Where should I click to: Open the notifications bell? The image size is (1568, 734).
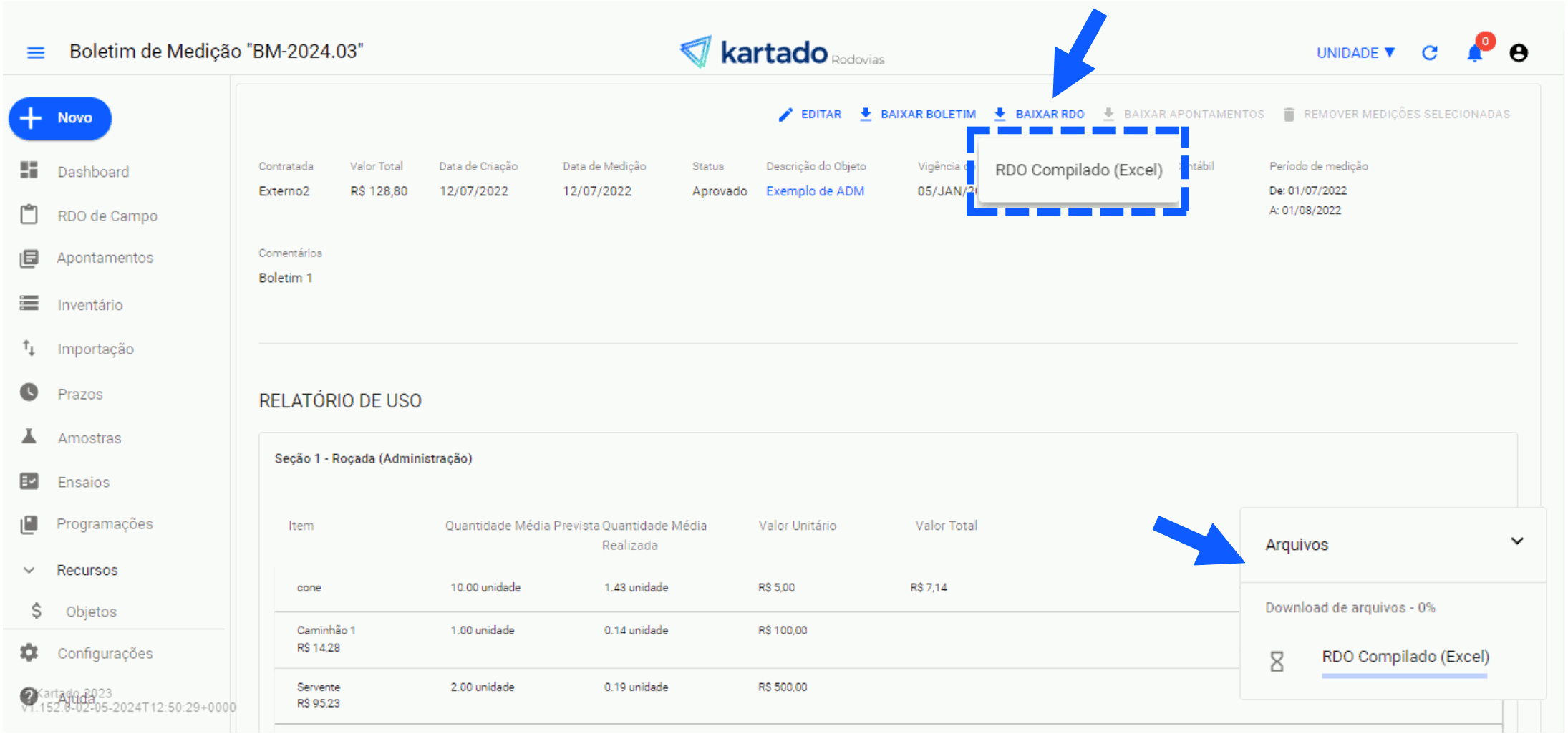[x=1474, y=53]
